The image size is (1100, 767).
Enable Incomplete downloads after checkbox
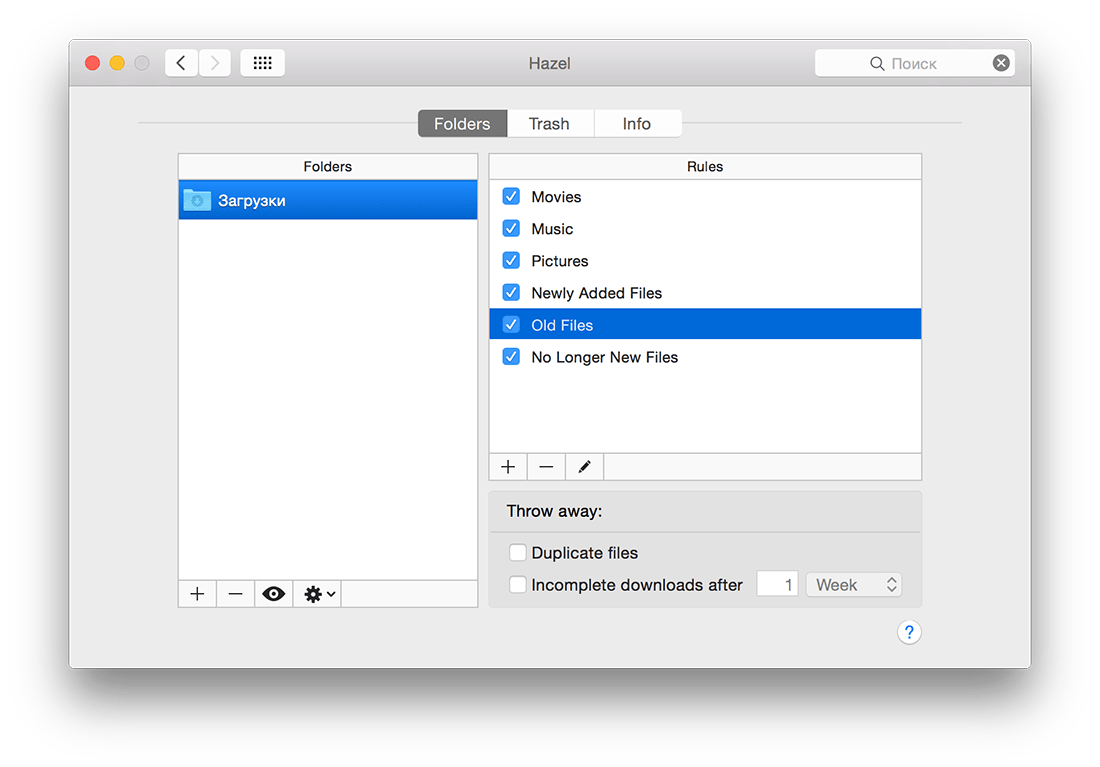coord(518,585)
